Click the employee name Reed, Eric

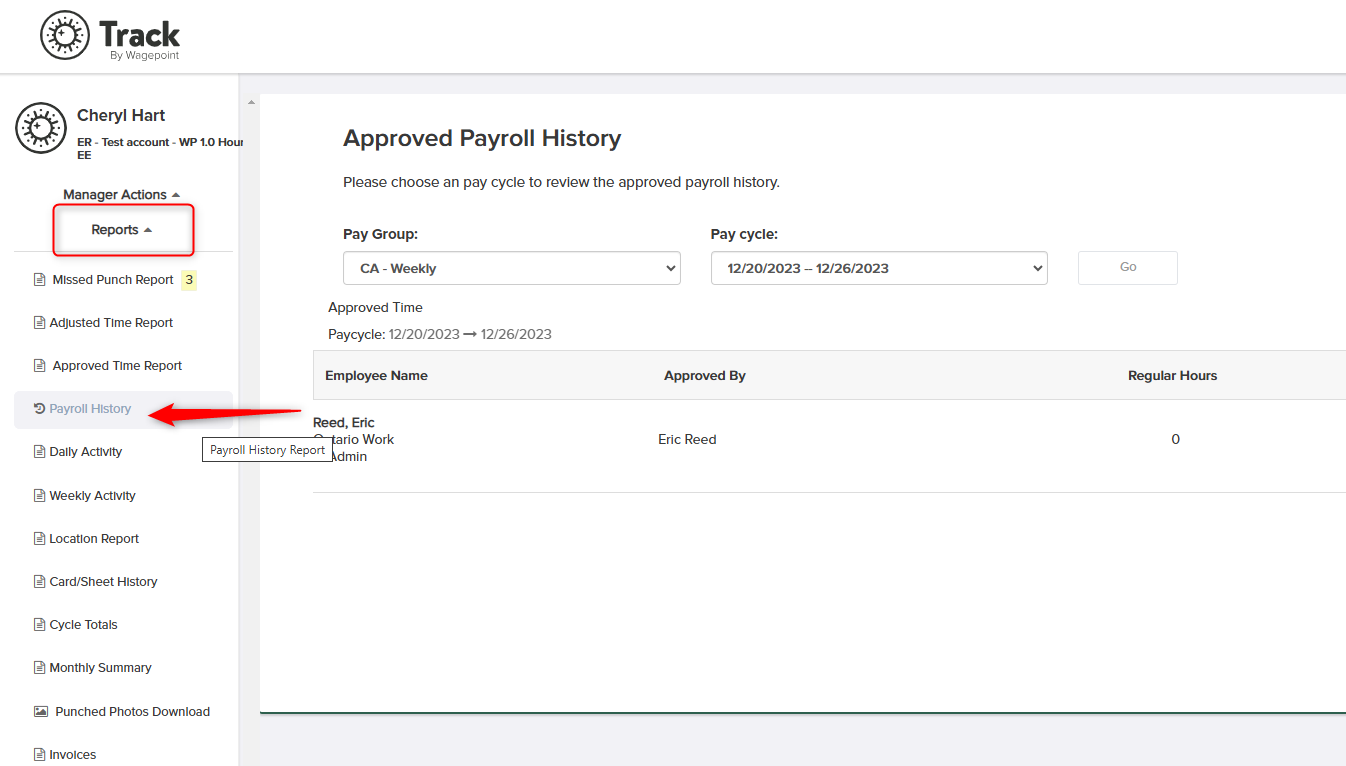[344, 423]
